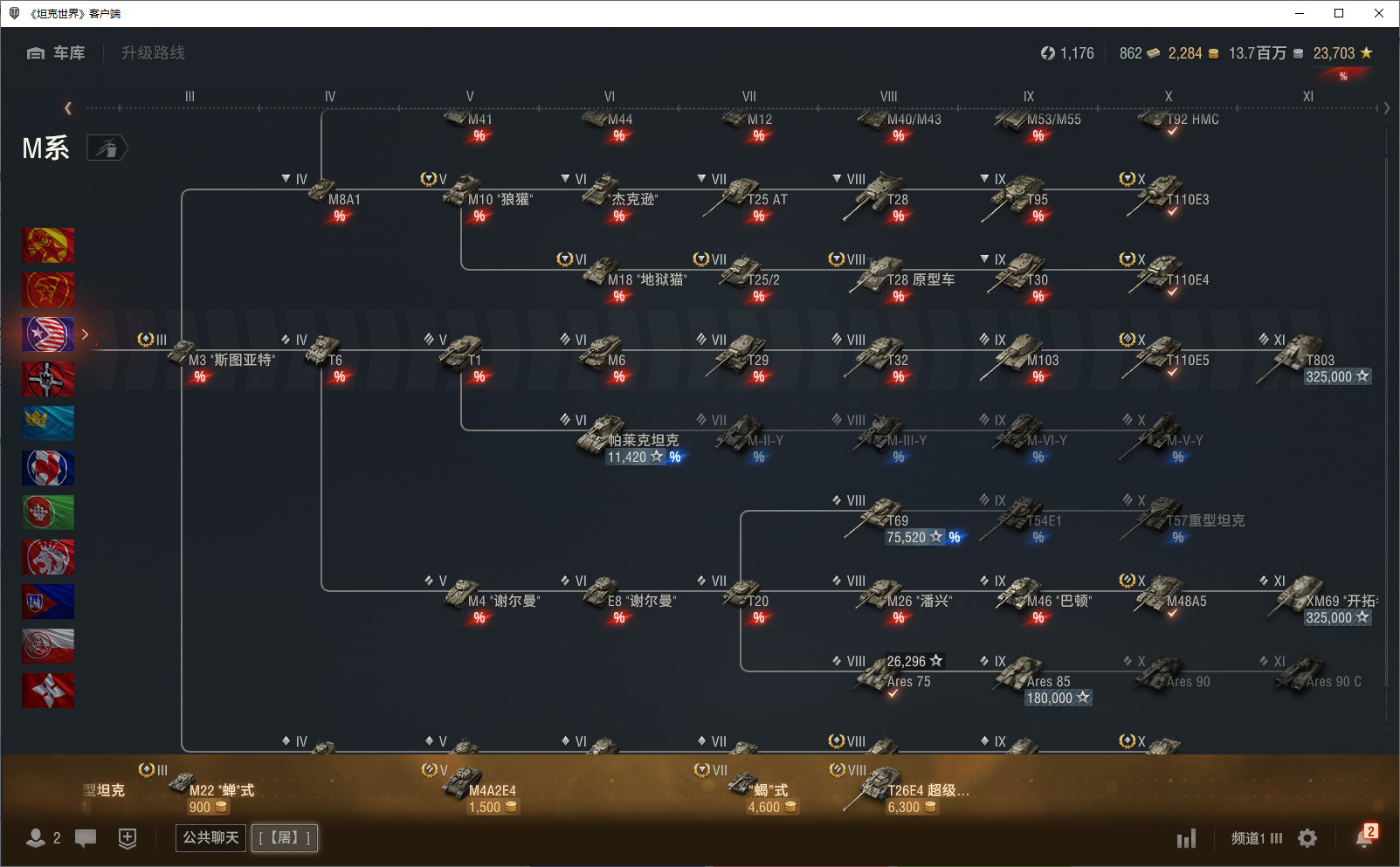Open the server settings gear icon
1400x867 pixels.
tap(1307, 838)
